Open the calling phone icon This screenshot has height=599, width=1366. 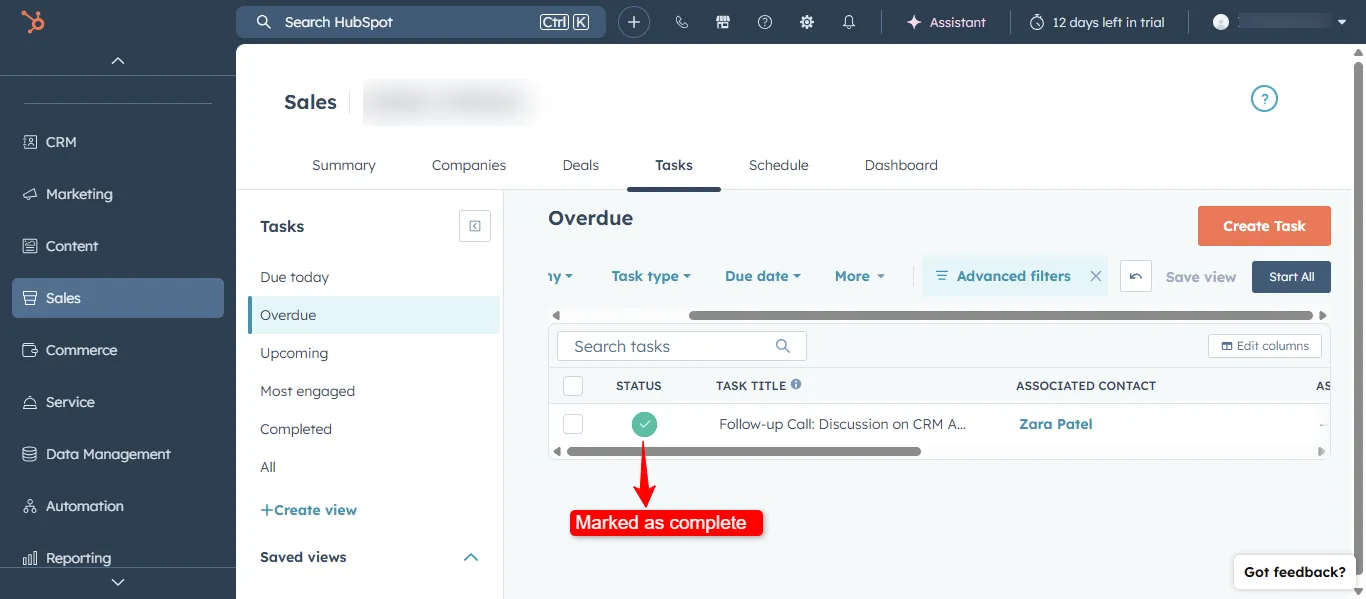tap(682, 22)
